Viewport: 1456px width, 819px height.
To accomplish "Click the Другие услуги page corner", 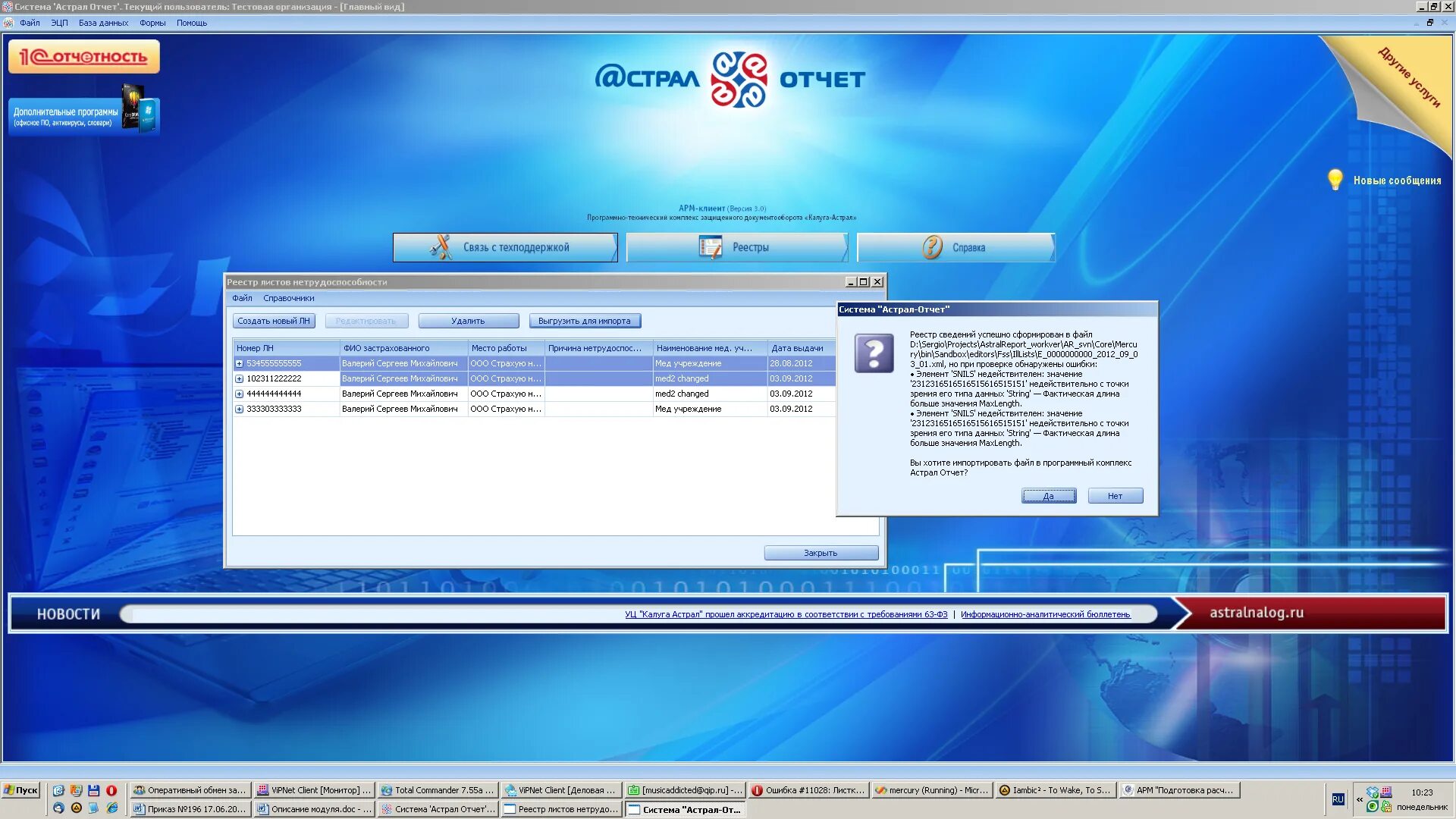I will tap(1407, 77).
